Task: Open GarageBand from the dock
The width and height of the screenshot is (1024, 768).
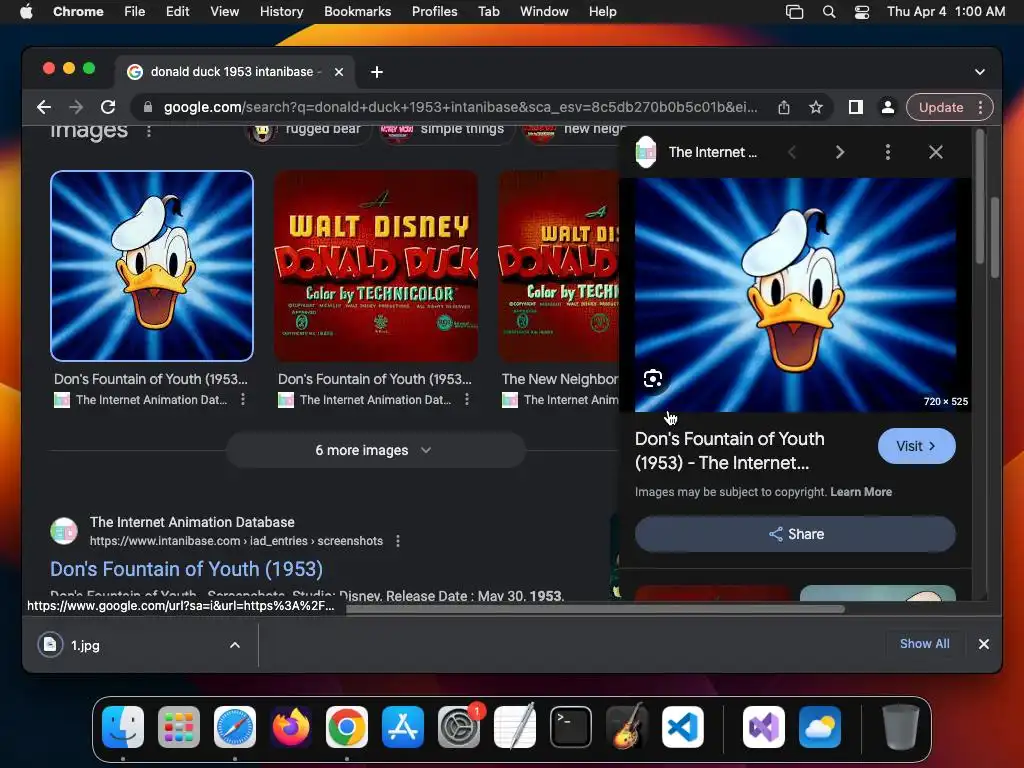Action: 627,727
